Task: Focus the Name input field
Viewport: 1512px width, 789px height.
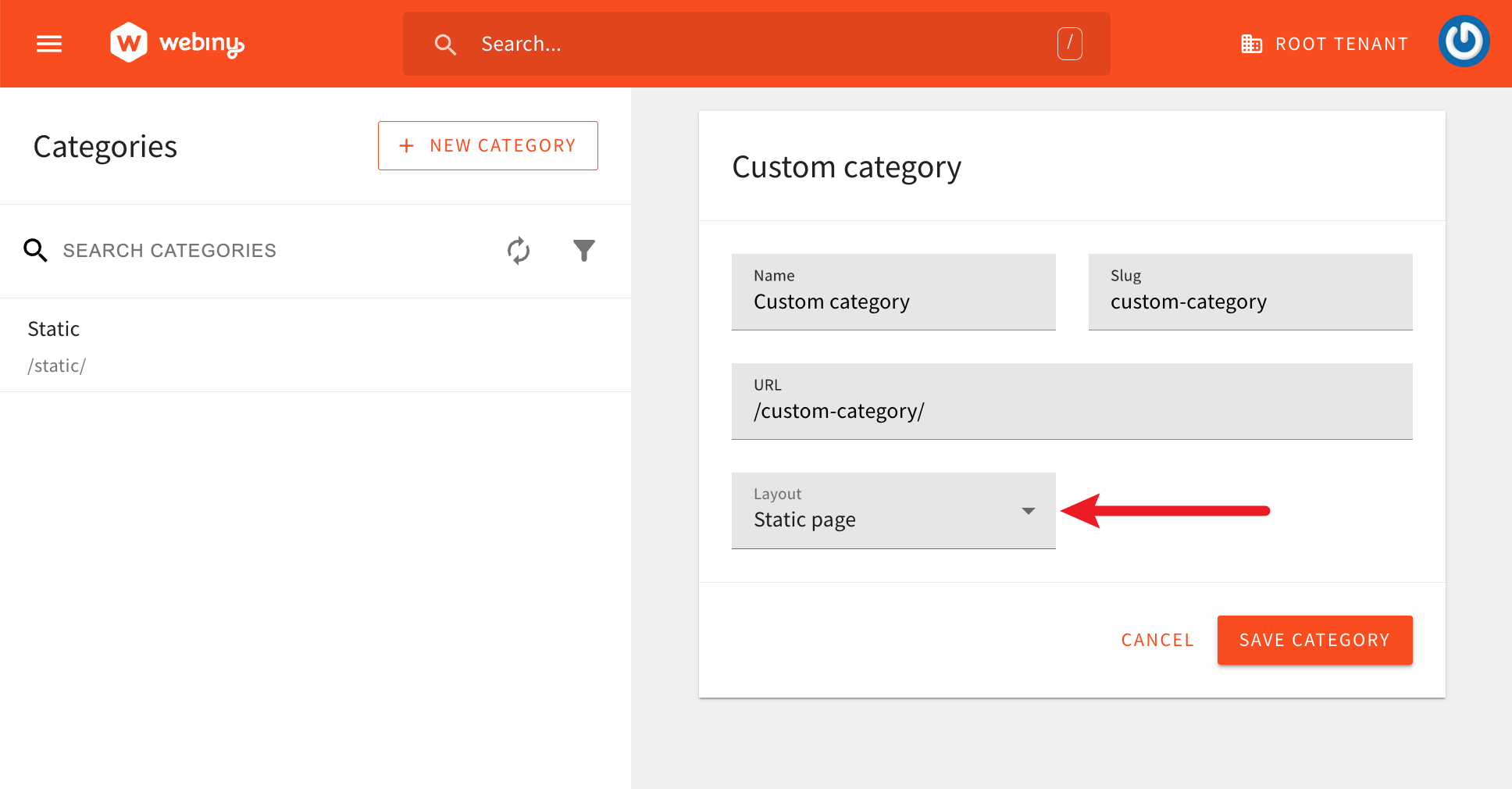Action: click(x=893, y=302)
